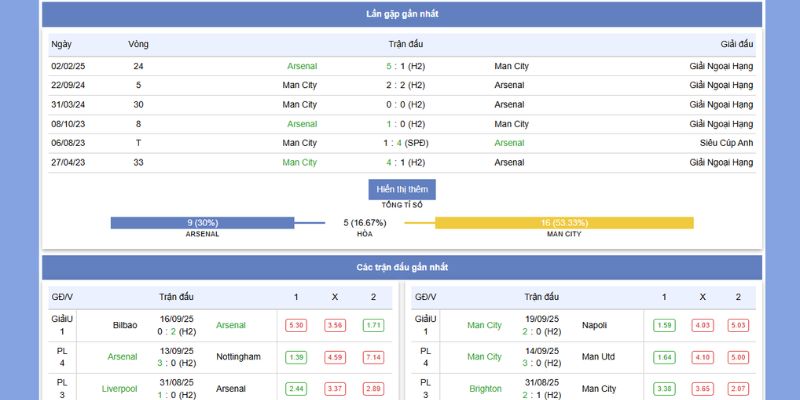Pick the 3.38 odds for Brighton
Screen dimensions: 800x400
[664, 388]
